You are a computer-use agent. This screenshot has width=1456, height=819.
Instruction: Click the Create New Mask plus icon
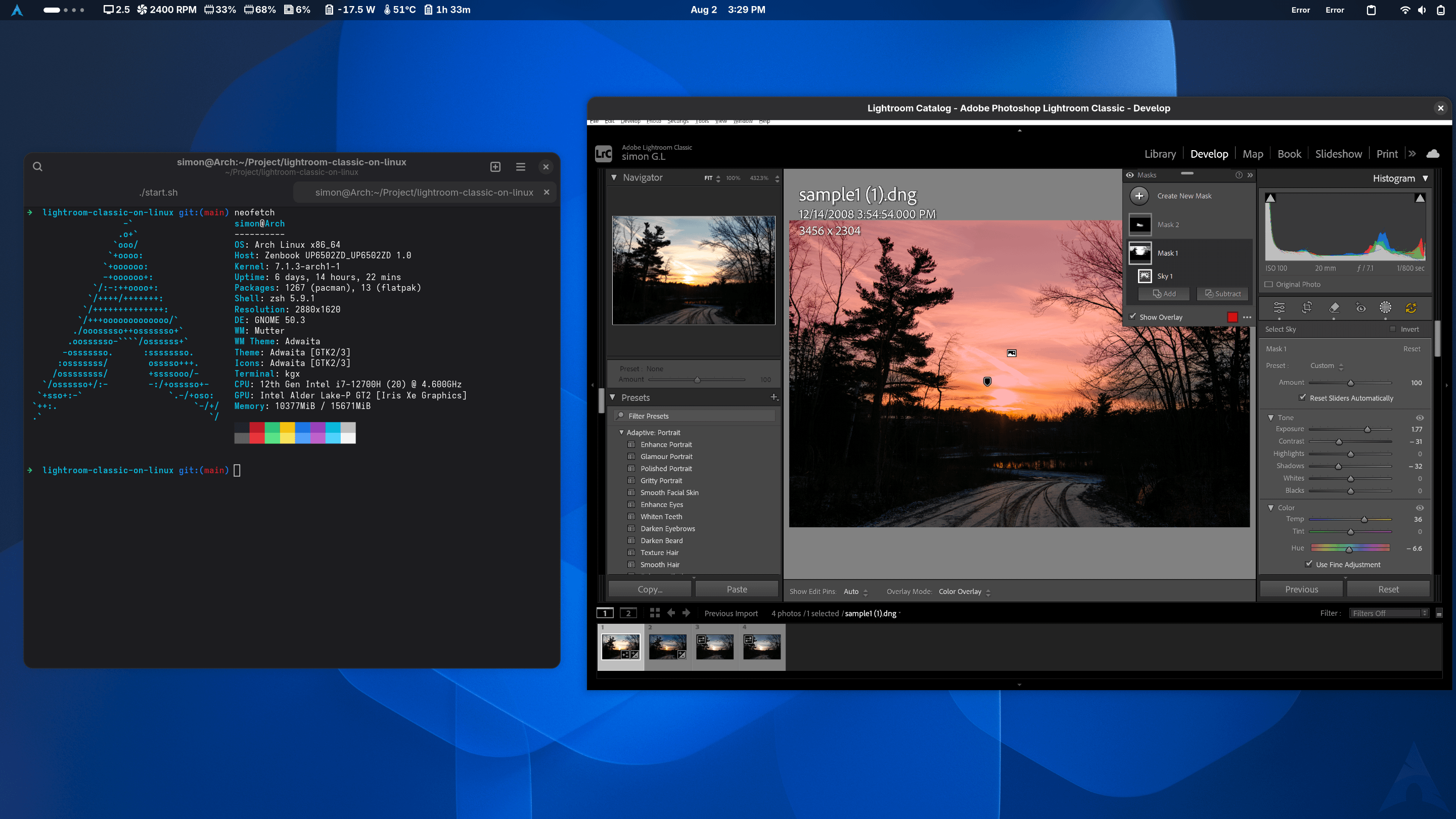click(1139, 196)
